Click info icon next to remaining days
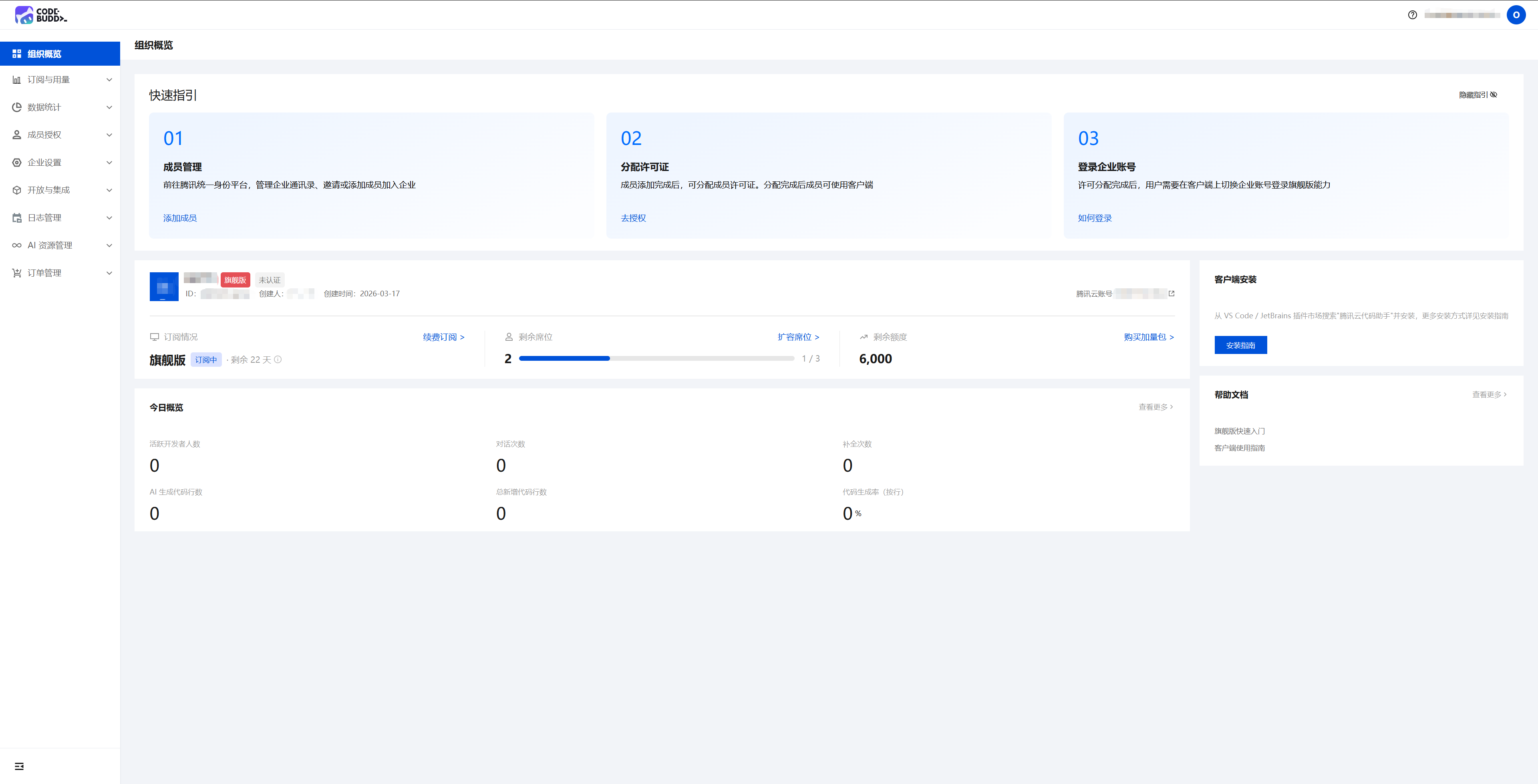This screenshot has width=1538, height=784. tap(278, 360)
